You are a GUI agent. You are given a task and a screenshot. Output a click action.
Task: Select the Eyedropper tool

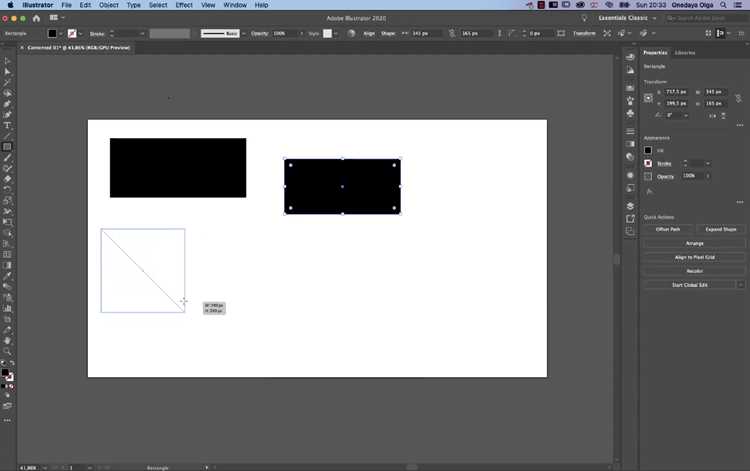point(7,276)
